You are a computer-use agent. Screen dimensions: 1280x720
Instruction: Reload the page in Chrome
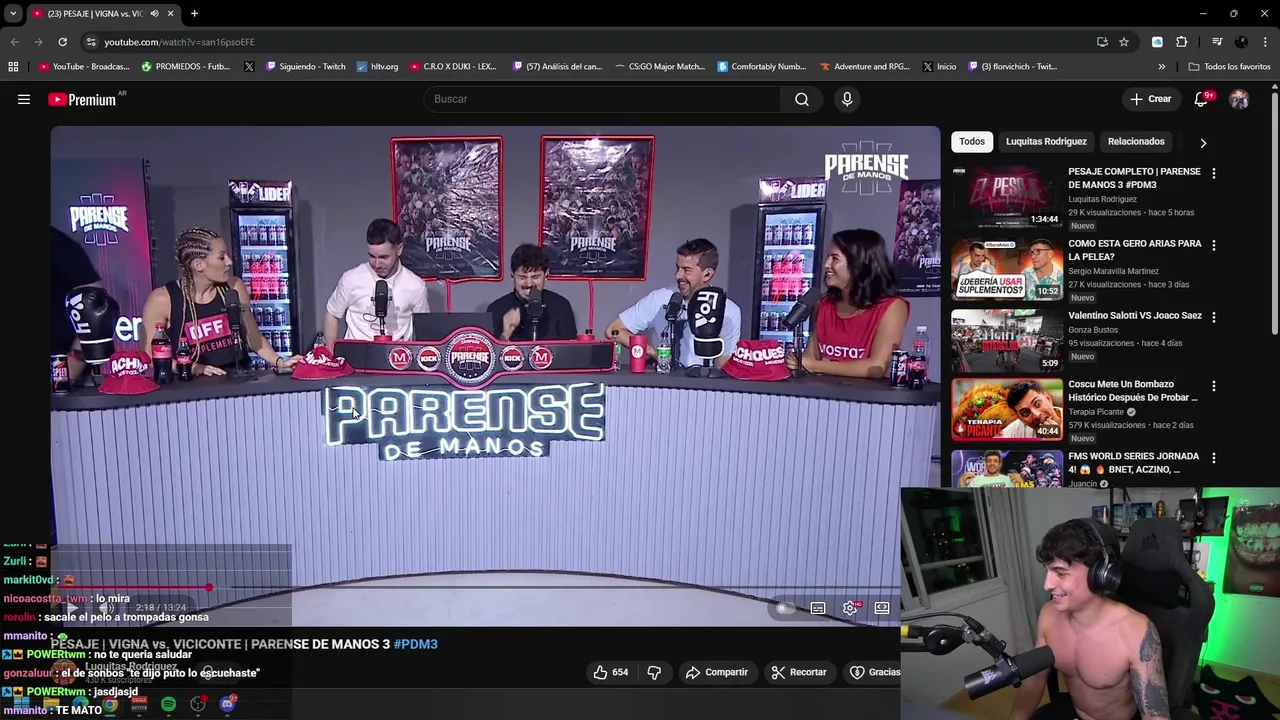[62, 42]
